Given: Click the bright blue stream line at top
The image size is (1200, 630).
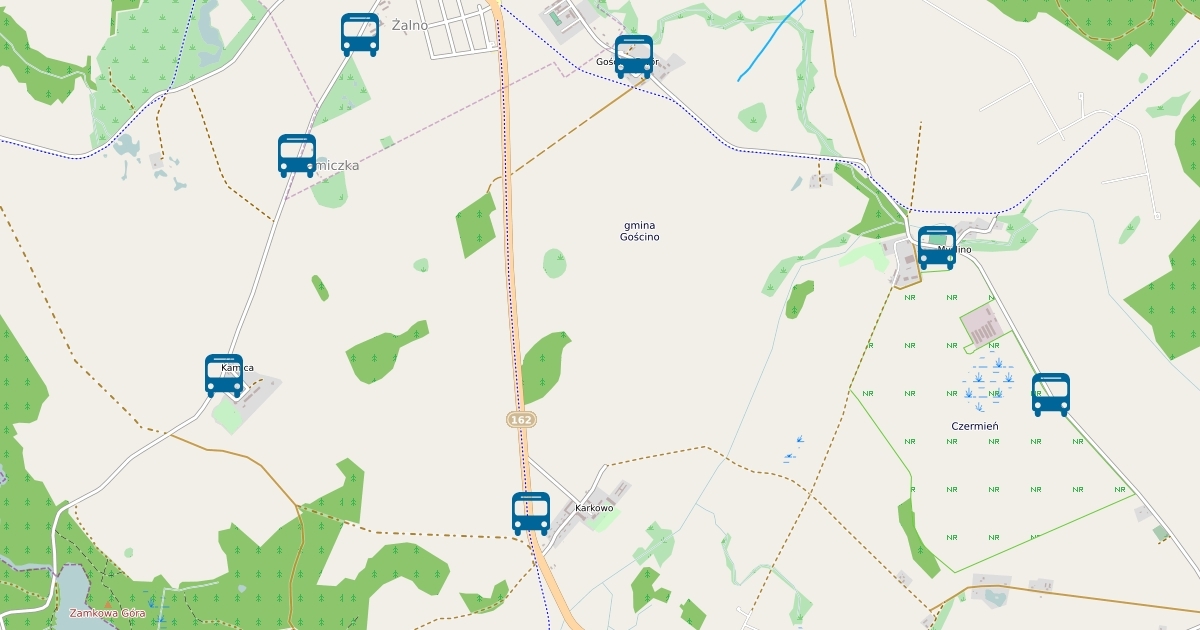Looking at the screenshot, I should tap(771, 41).
